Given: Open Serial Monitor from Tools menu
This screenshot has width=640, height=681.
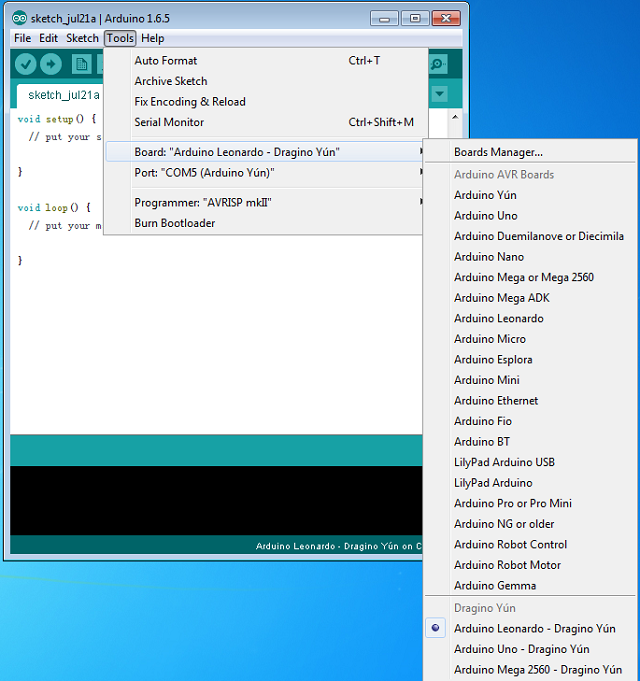Looking at the screenshot, I should [264, 122].
